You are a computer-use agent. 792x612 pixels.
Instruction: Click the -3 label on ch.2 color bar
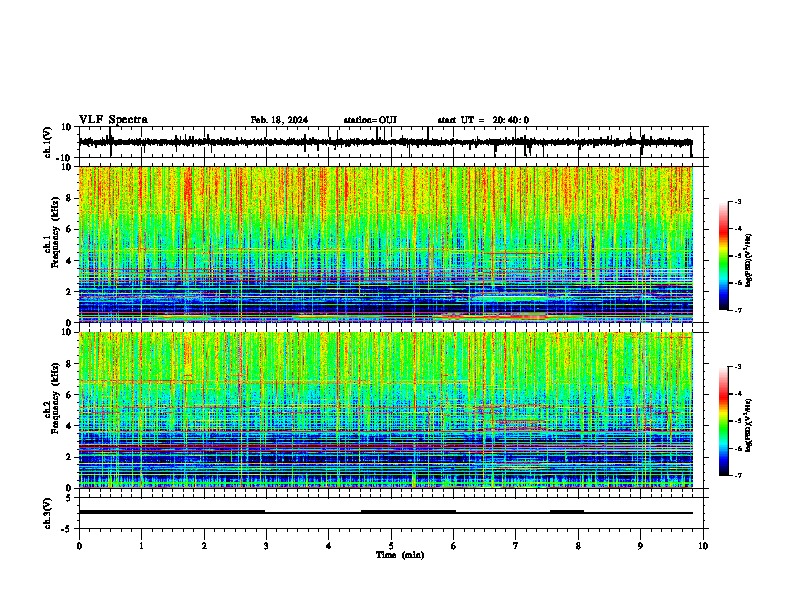tap(738, 367)
